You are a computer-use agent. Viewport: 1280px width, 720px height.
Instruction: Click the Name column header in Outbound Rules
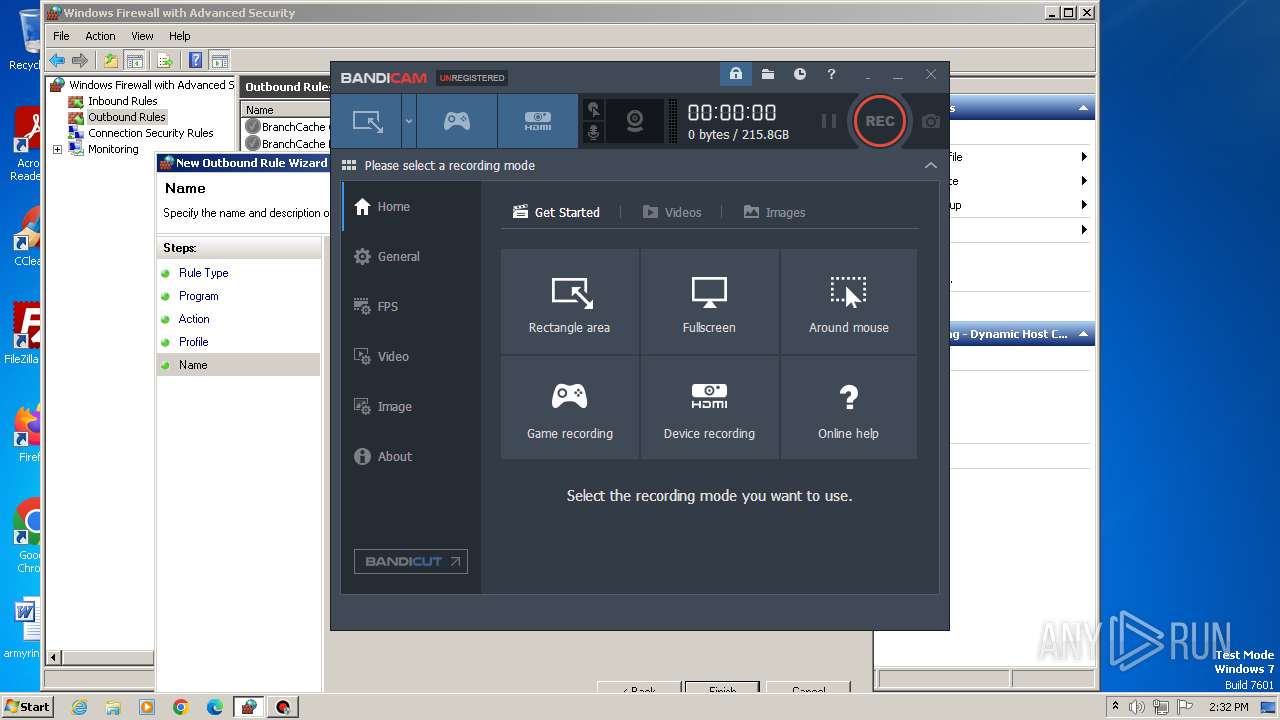(x=283, y=110)
